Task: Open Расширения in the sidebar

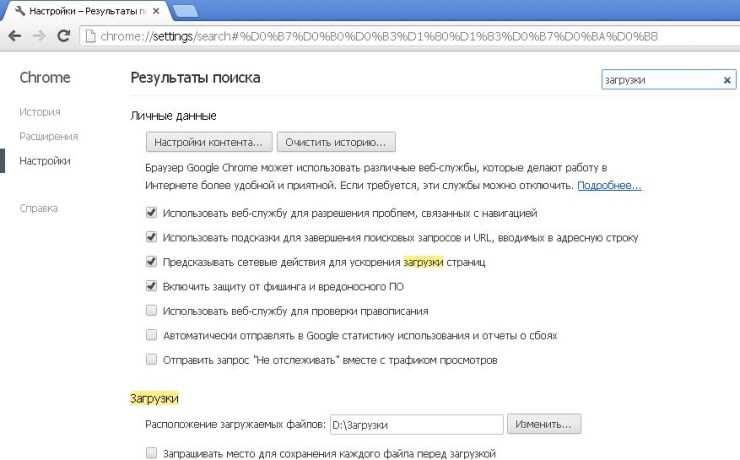Action: click(49, 137)
